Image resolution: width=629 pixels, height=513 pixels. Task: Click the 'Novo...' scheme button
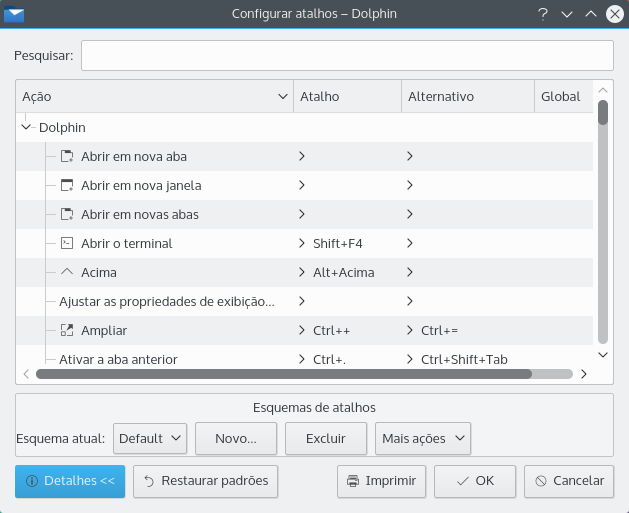(236, 438)
